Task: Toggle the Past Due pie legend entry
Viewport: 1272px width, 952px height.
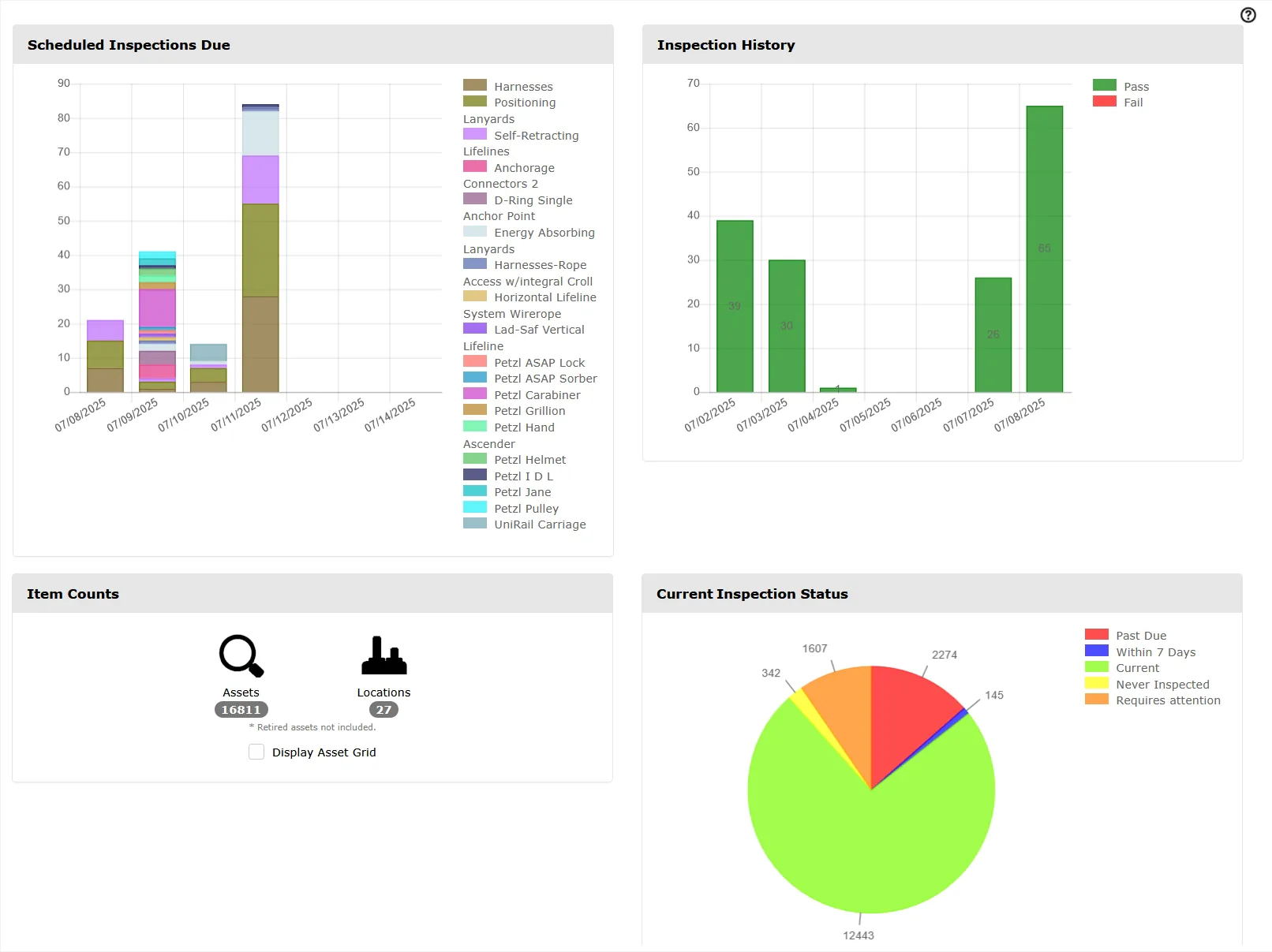Action: (1125, 635)
